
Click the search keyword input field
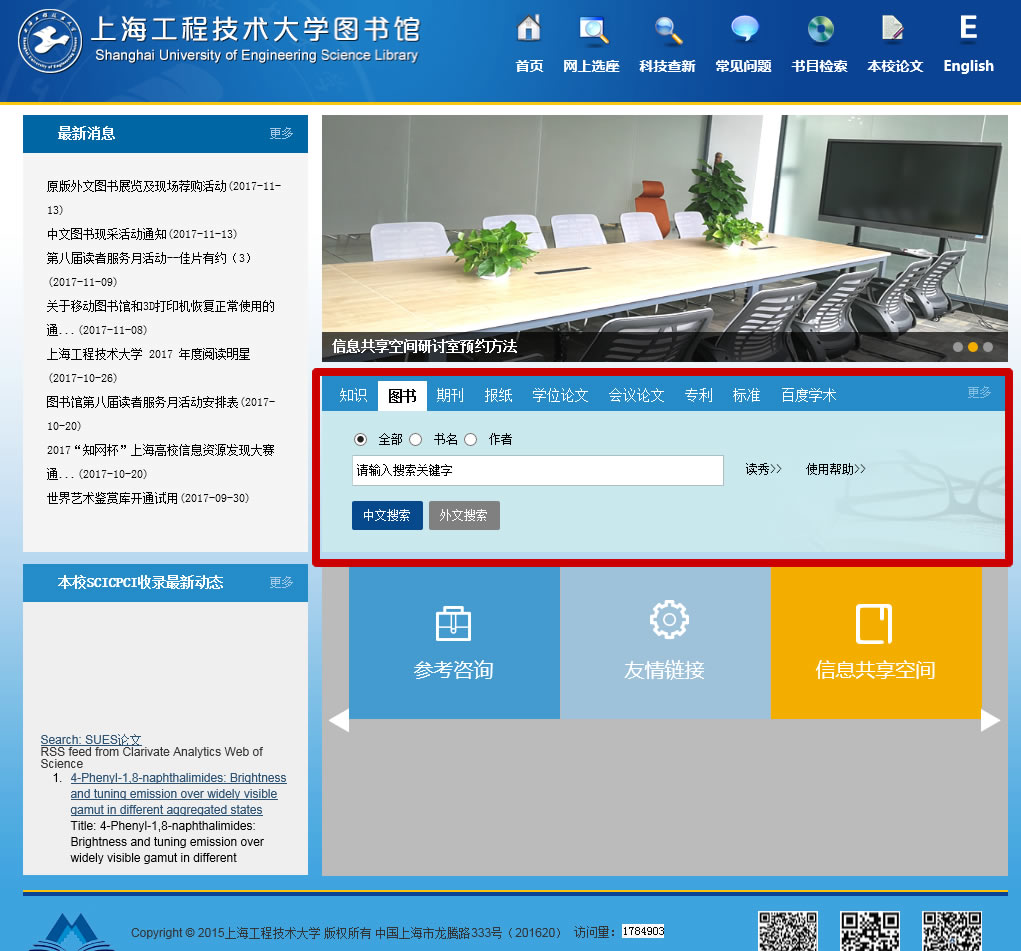pos(537,470)
